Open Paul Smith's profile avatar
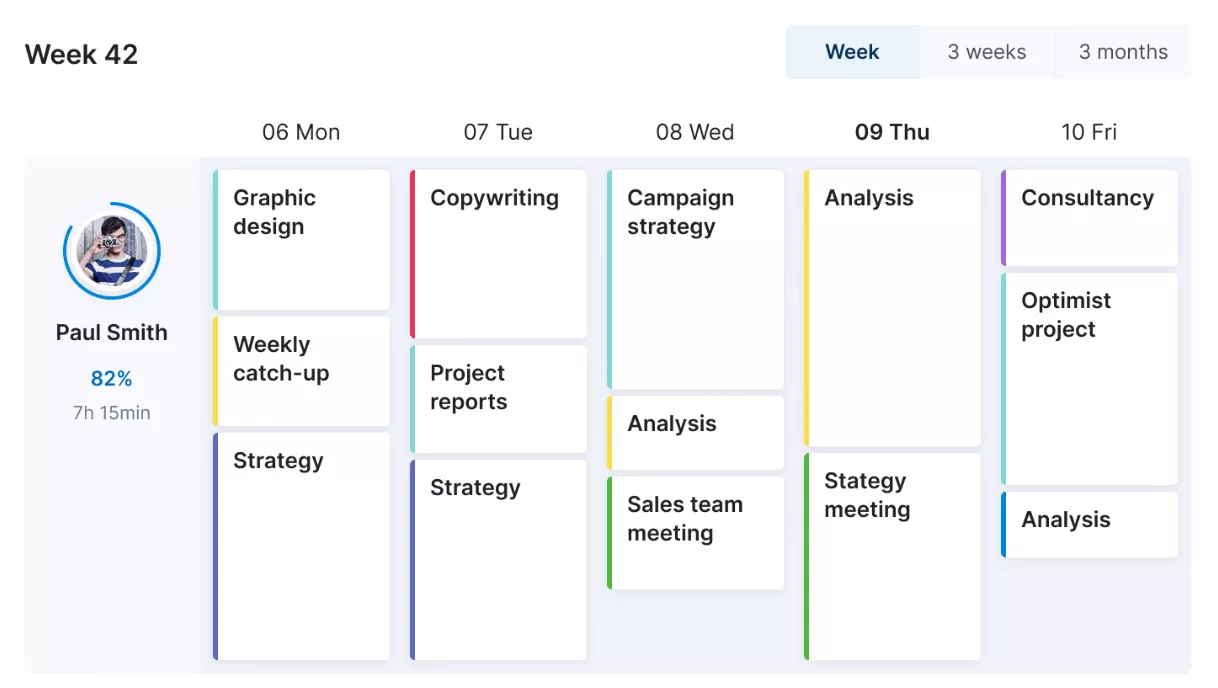This screenshot has width=1218, height=688. (x=111, y=250)
